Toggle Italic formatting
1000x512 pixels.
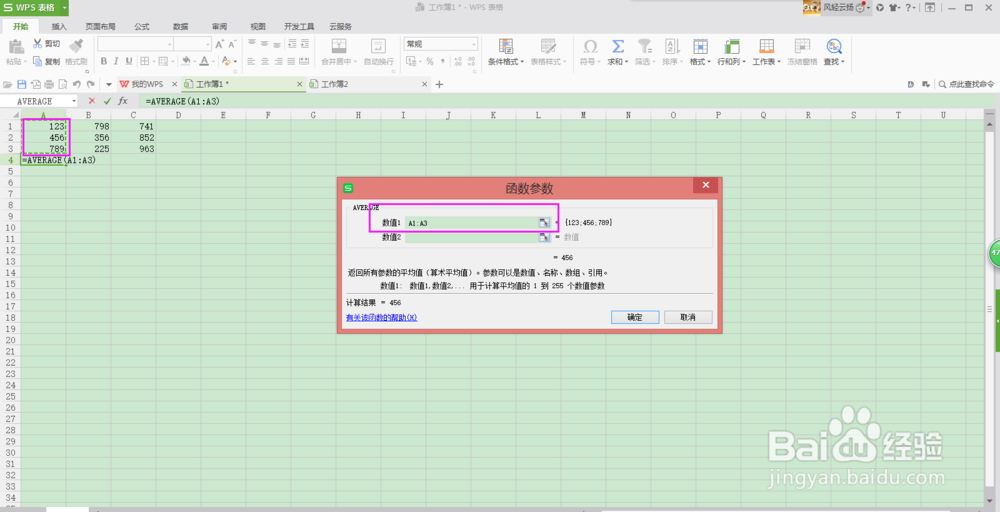click(x=116, y=61)
